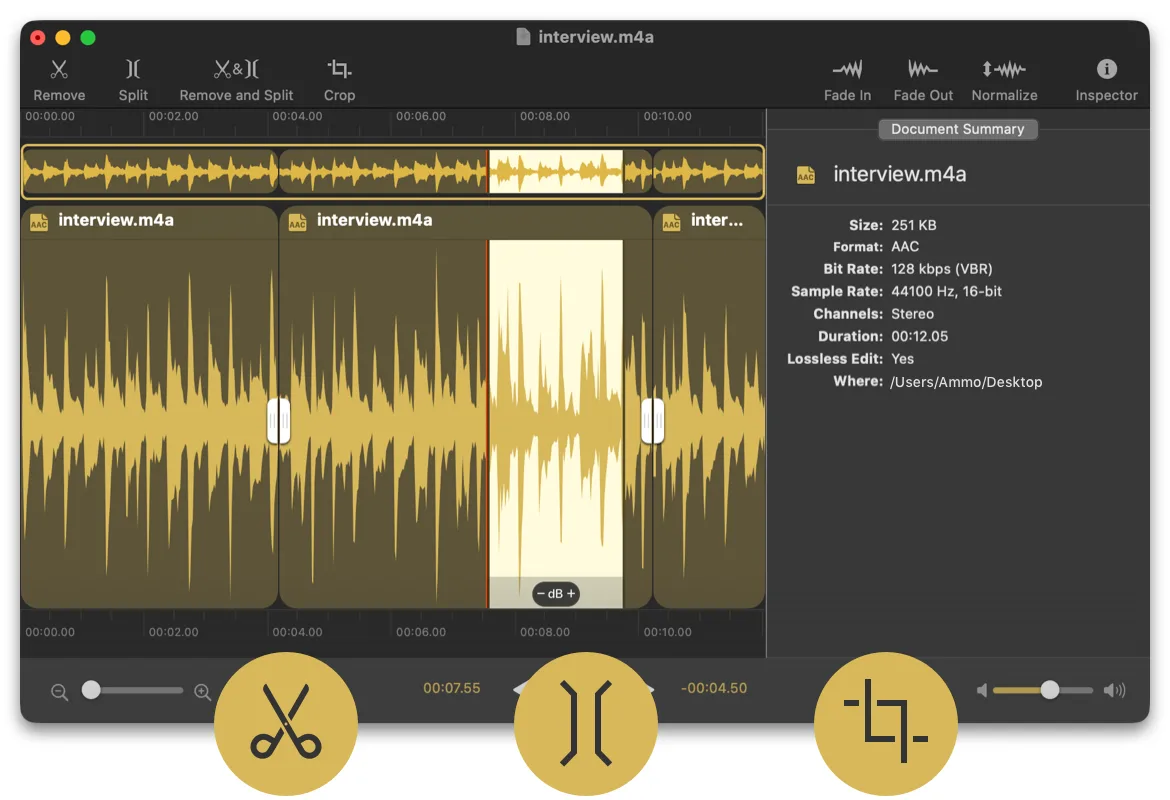Click AAC icon of first interview.m4a clip
This screenshot has height=800, width=1170.
(x=39, y=222)
